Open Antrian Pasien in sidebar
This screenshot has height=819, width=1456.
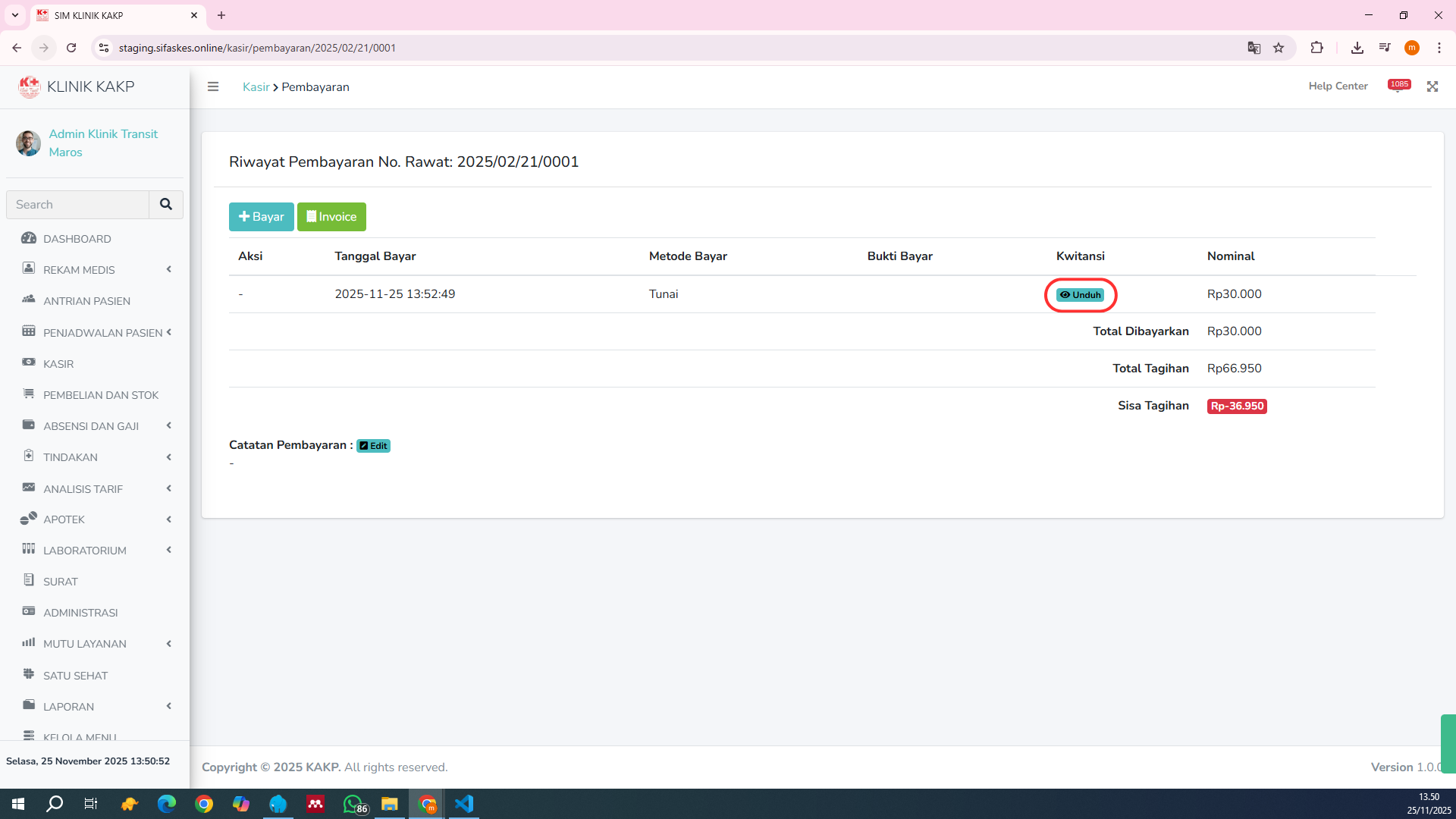point(86,301)
